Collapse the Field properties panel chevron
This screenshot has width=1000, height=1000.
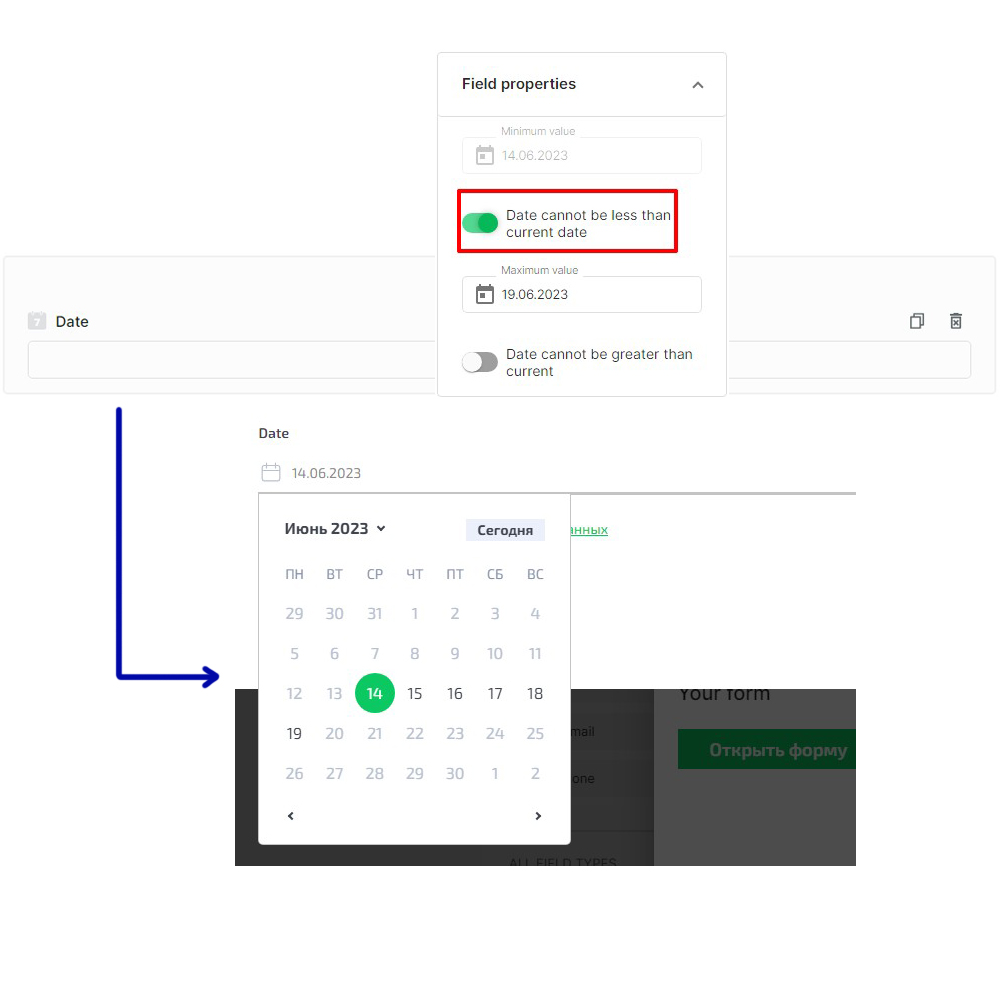pyautogui.click(x=698, y=85)
